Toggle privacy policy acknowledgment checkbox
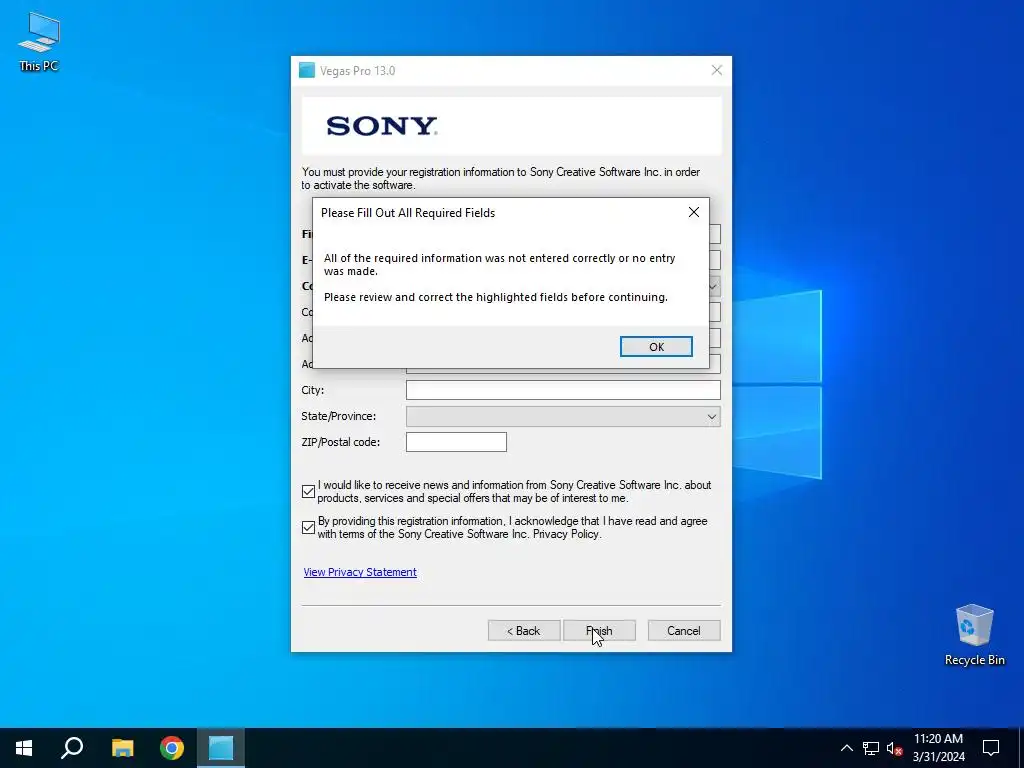Viewport: 1024px width, 768px height. click(x=308, y=528)
